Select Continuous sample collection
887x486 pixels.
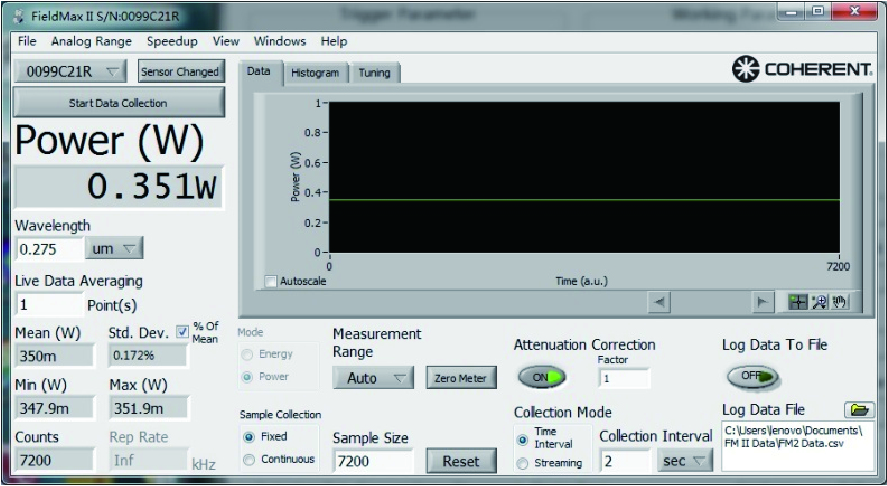(x=249, y=459)
